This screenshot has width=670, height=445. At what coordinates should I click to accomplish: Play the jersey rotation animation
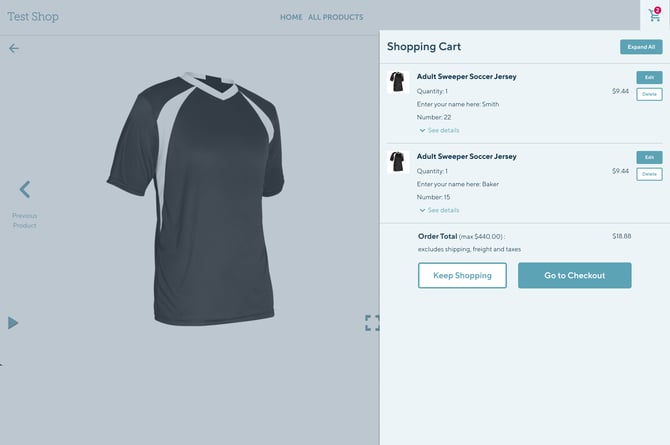click(x=13, y=323)
